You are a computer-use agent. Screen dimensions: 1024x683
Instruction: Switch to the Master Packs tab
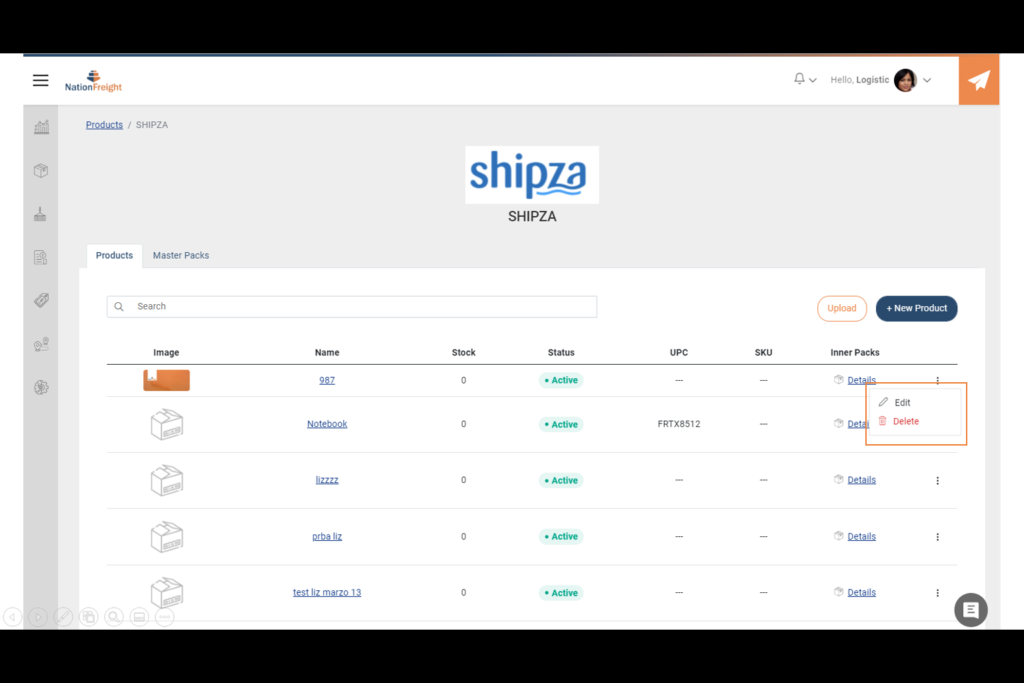click(181, 255)
